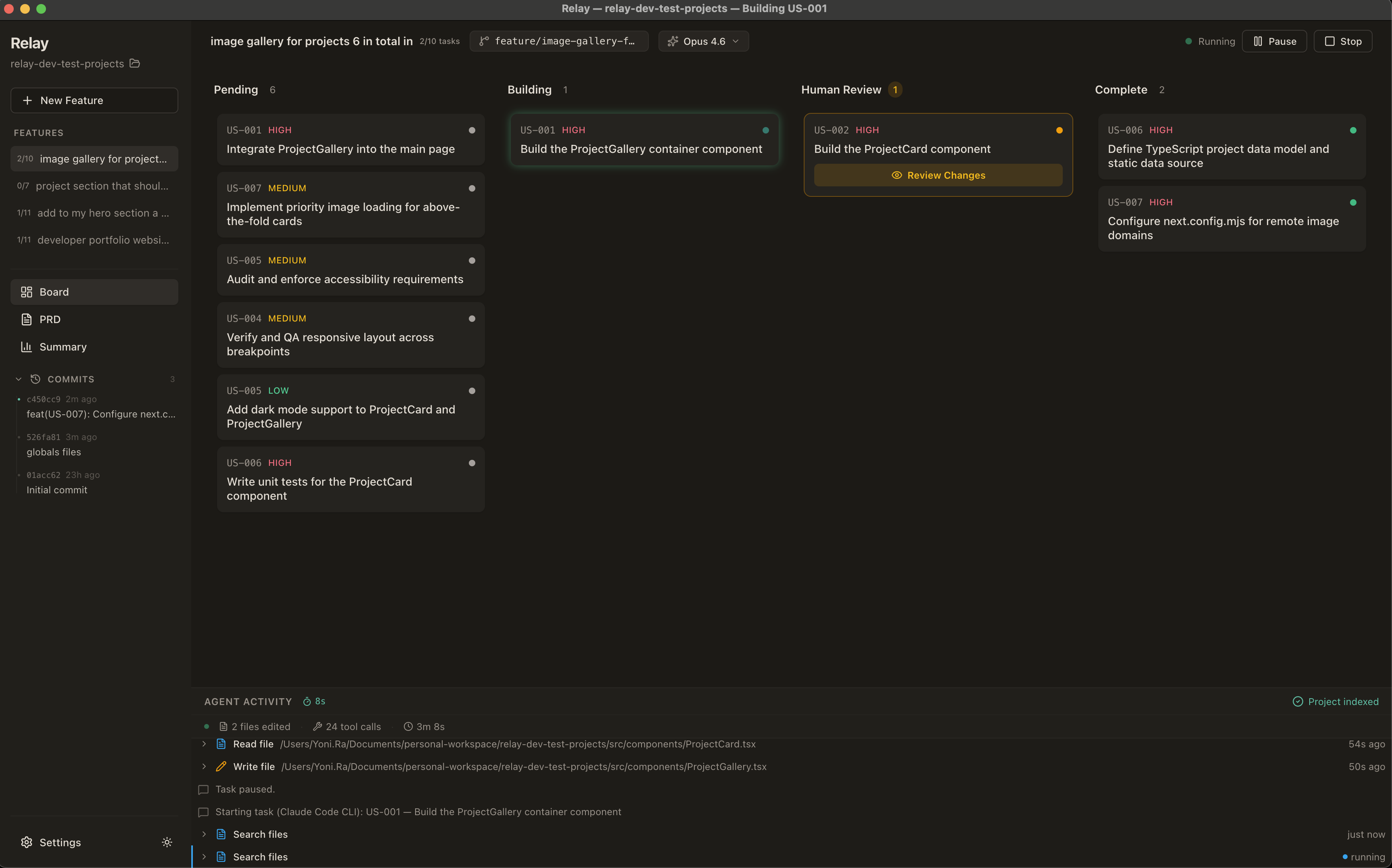The image size is (1392, 868).
Task: Pause the running build
Action: [x=1274, y=41]
